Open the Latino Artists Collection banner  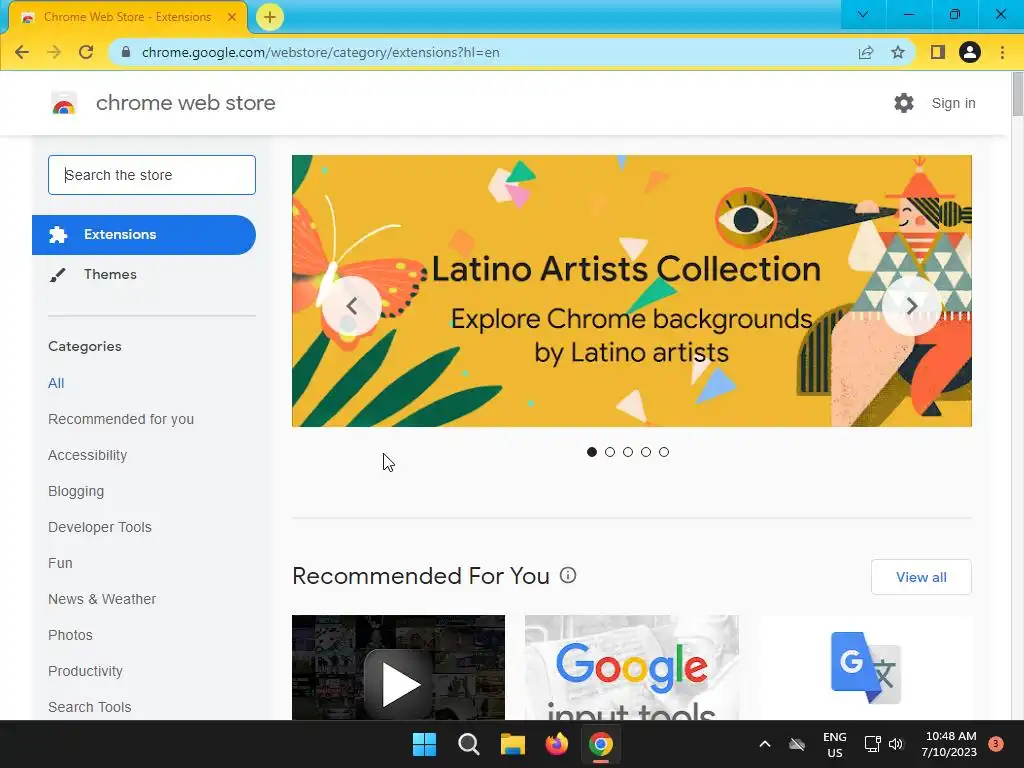point(632,291)
